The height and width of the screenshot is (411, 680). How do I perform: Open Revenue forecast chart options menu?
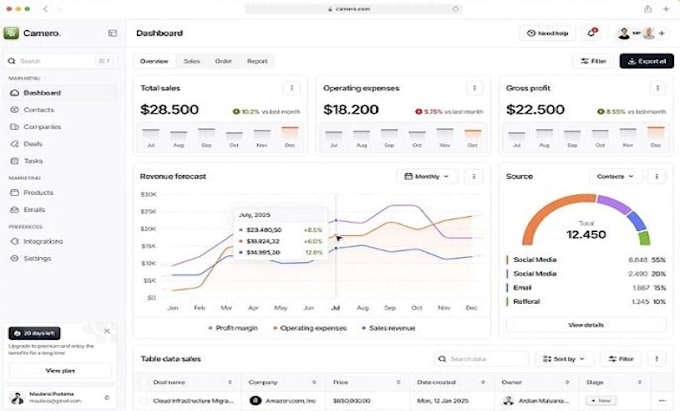pyautogui.click(x=474, y=176)
